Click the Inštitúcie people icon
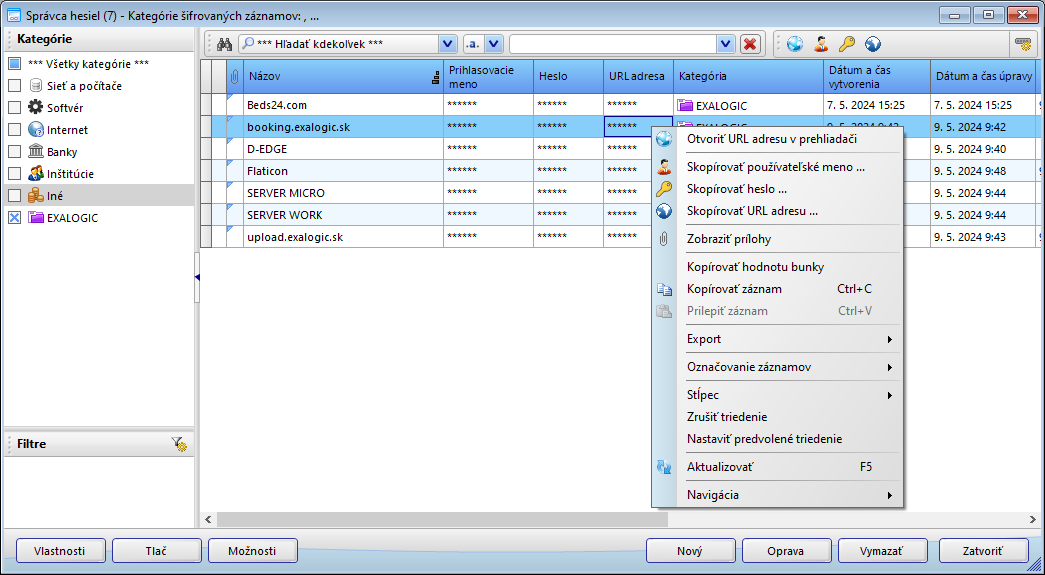Image resolution: width=1045 pixels, height=575 pixels. [x=35, y=173]
